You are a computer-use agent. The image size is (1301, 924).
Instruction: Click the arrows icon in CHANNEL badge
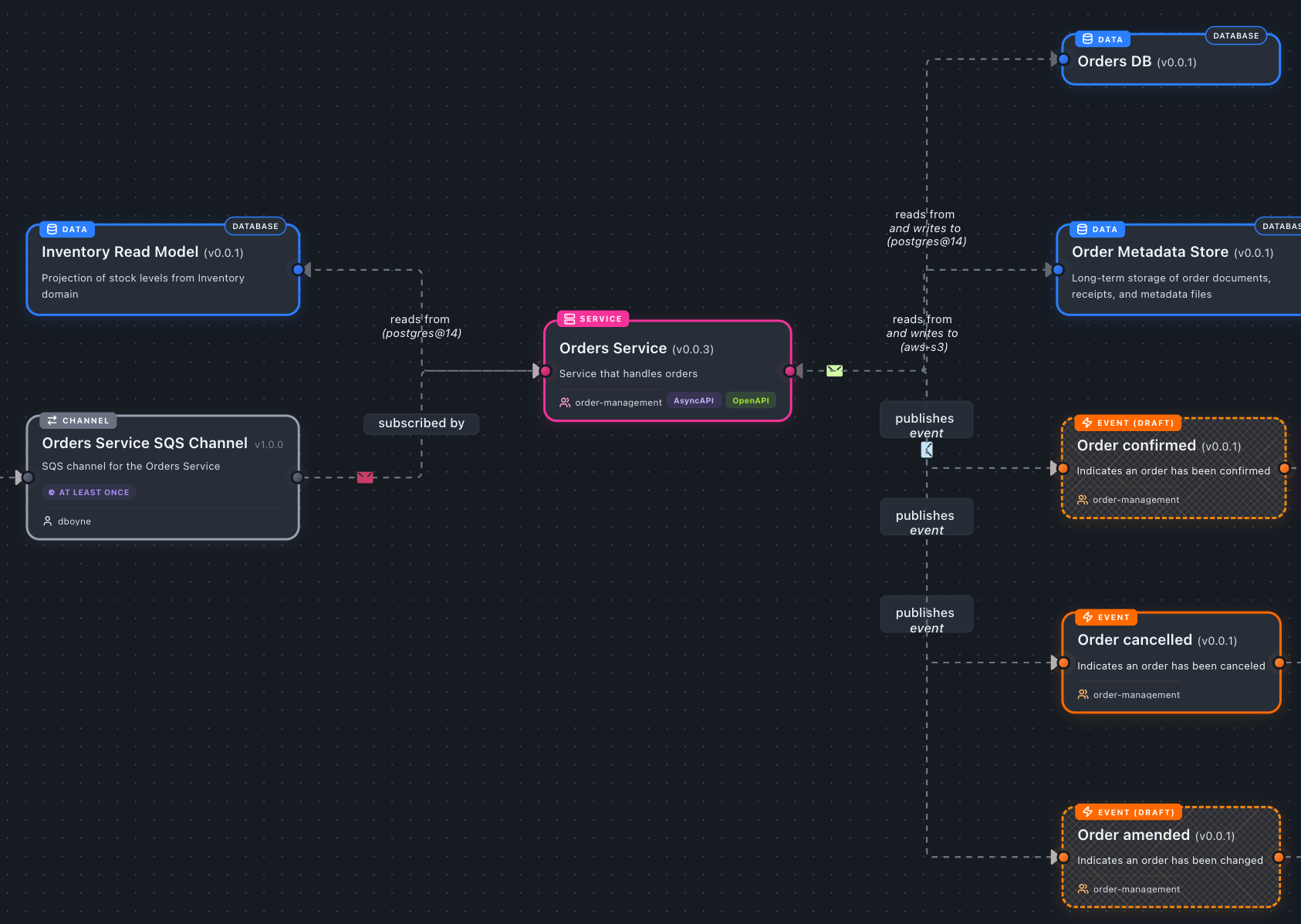52,420
